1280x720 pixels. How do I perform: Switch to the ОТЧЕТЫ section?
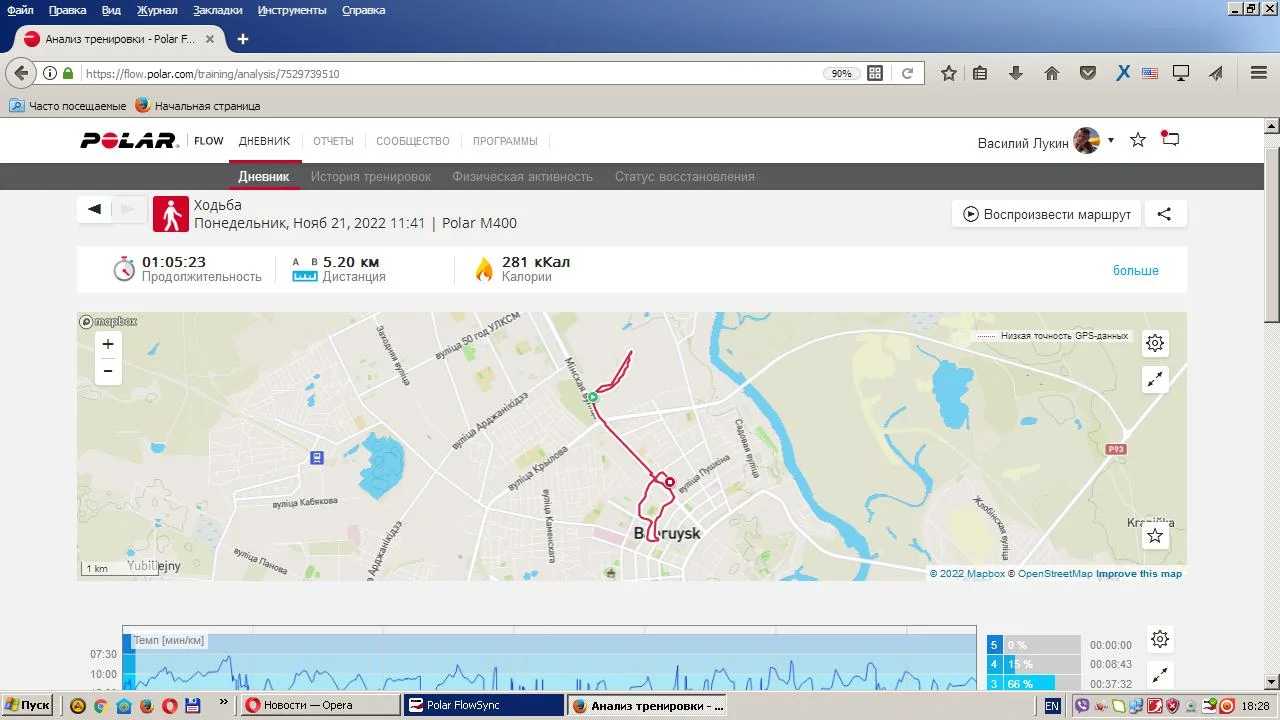(333, 141)
